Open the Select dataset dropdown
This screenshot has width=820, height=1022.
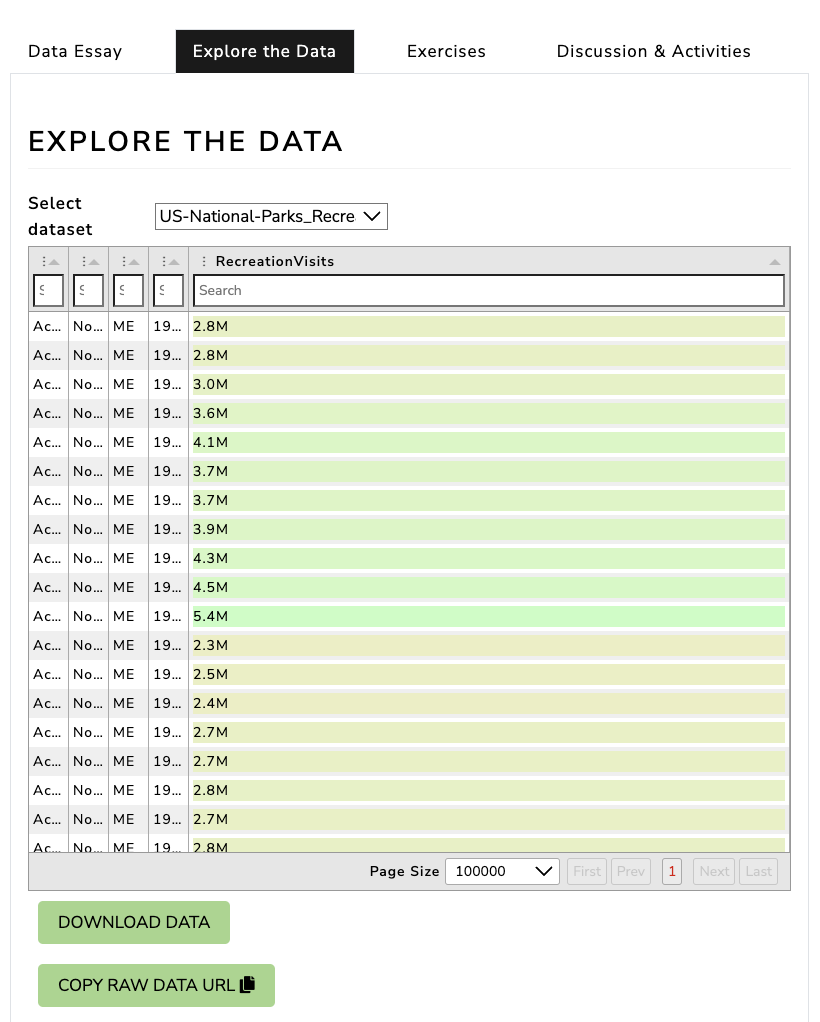(x=271, y=216)
